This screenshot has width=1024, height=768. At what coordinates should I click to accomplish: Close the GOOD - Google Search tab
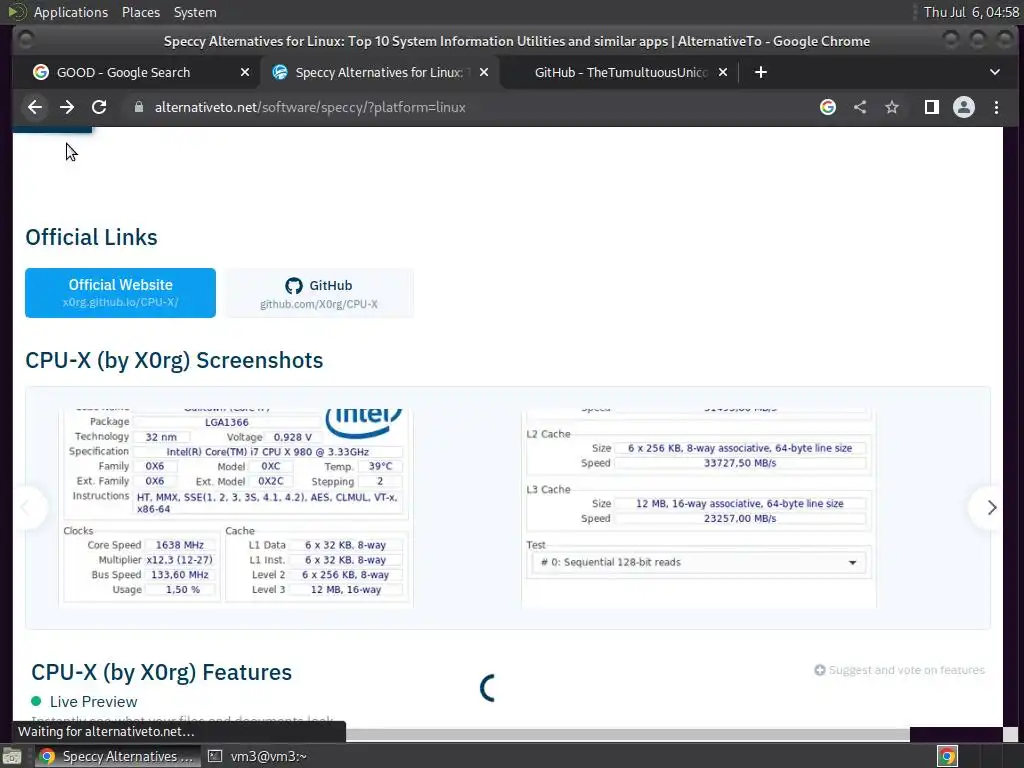pos(245,72)
